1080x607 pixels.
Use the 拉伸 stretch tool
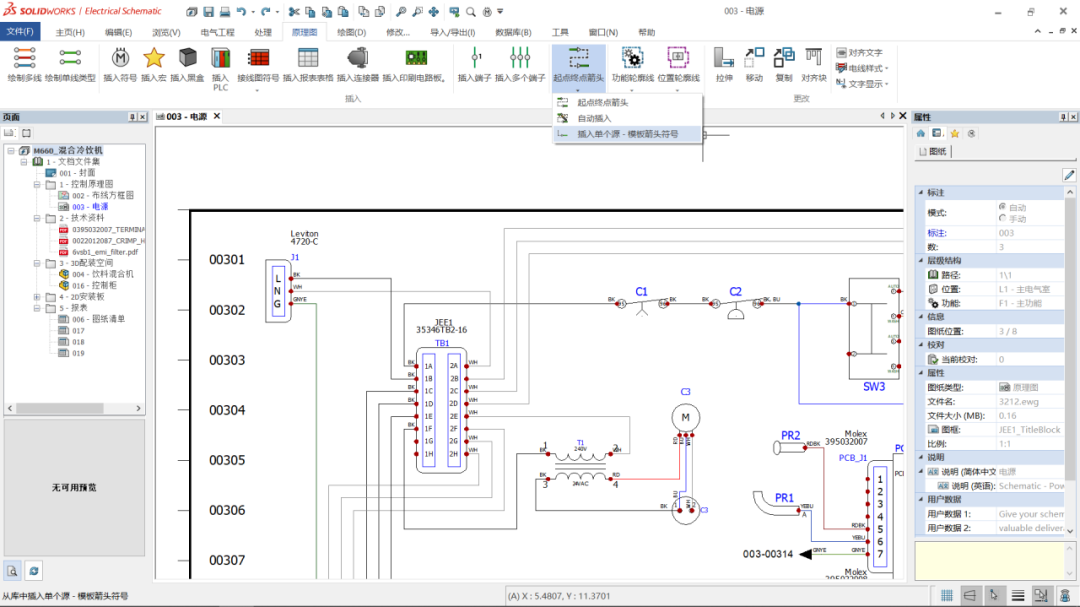pyautogui.click(x=722, y=60)
